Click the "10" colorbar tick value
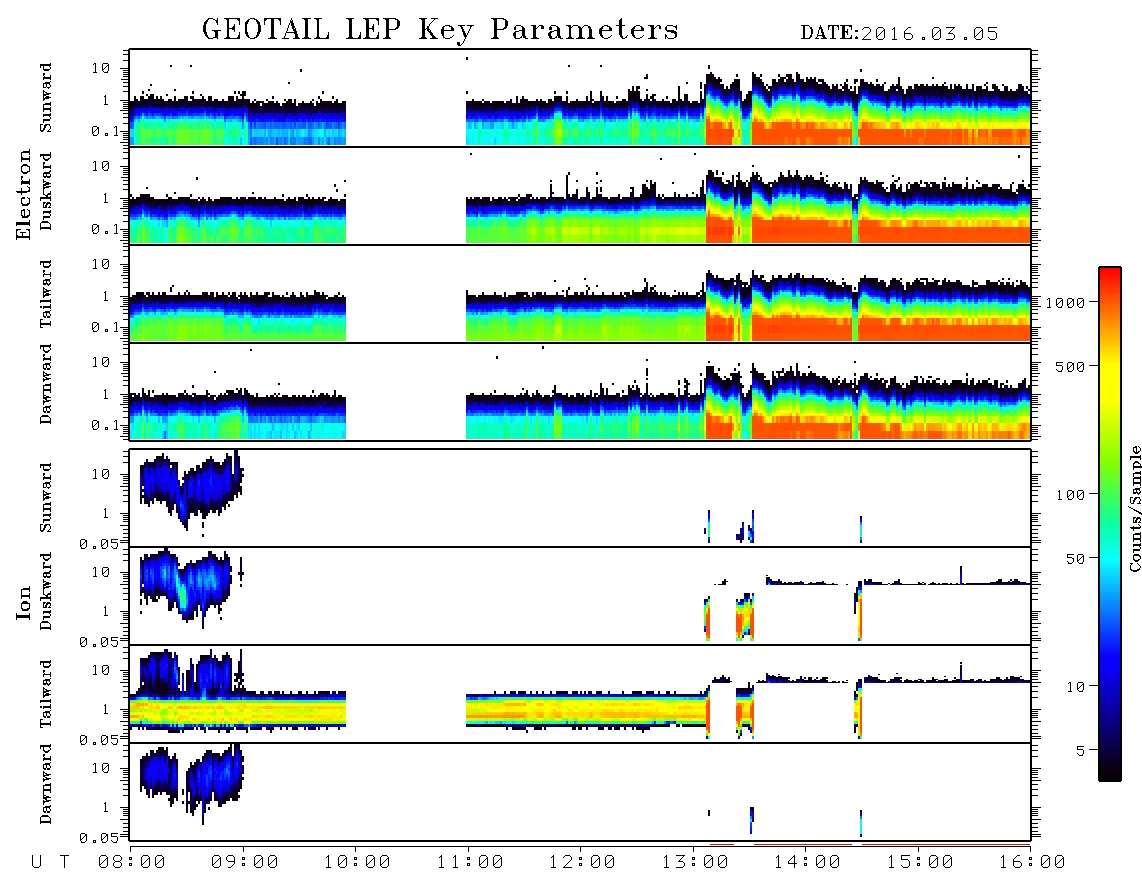Image resolution: width=1142 pixels, height=880 pixels. [x=1075, y=686]
